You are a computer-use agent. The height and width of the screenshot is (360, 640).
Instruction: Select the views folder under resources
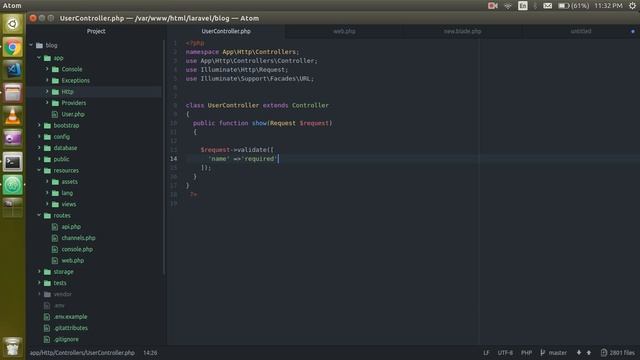click(x=69, y=204)
